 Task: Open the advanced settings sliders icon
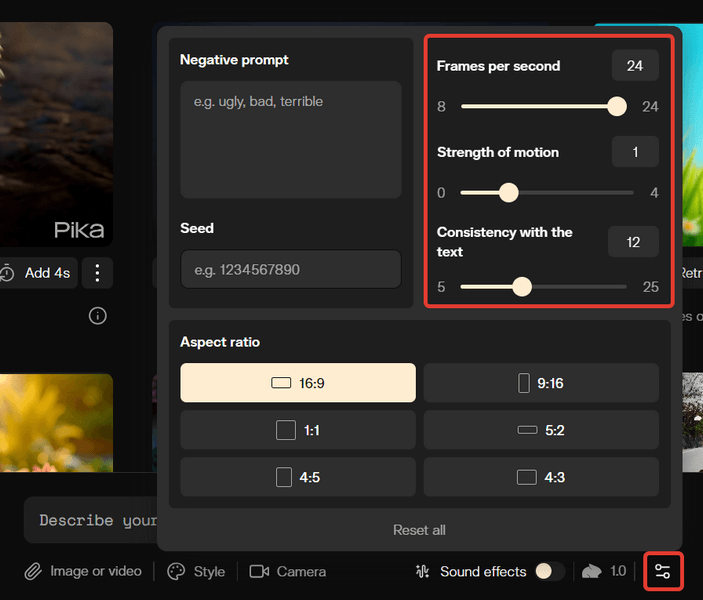click(x=663, y=571)
